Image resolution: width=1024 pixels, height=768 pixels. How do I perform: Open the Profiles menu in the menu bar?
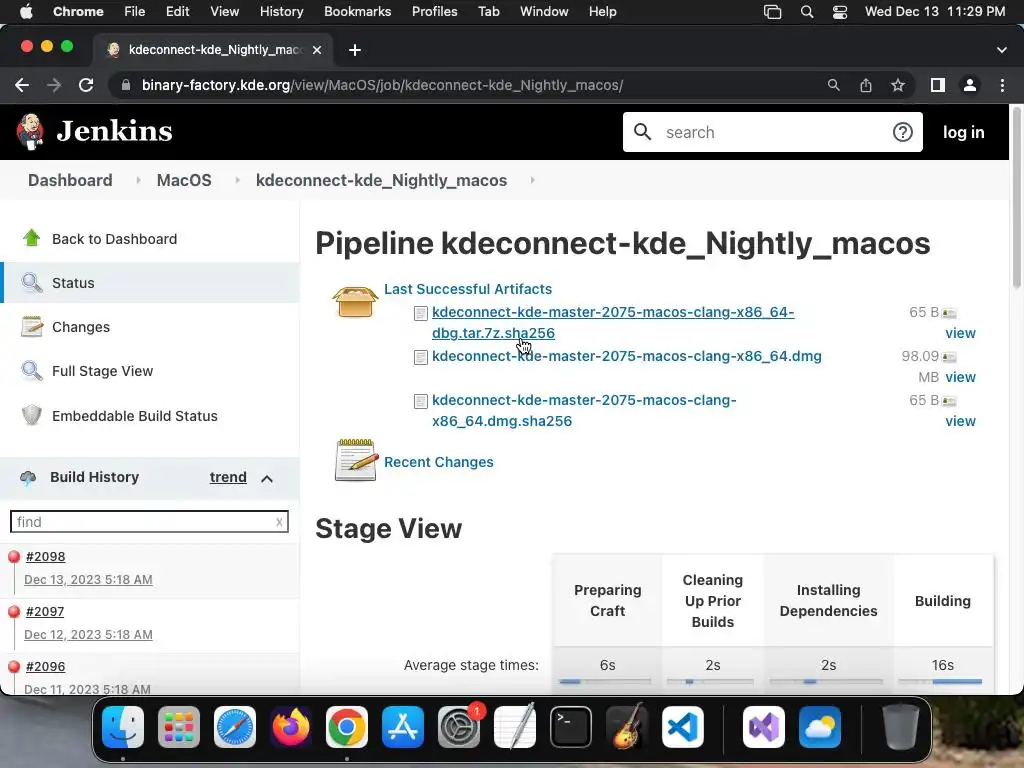434,11
